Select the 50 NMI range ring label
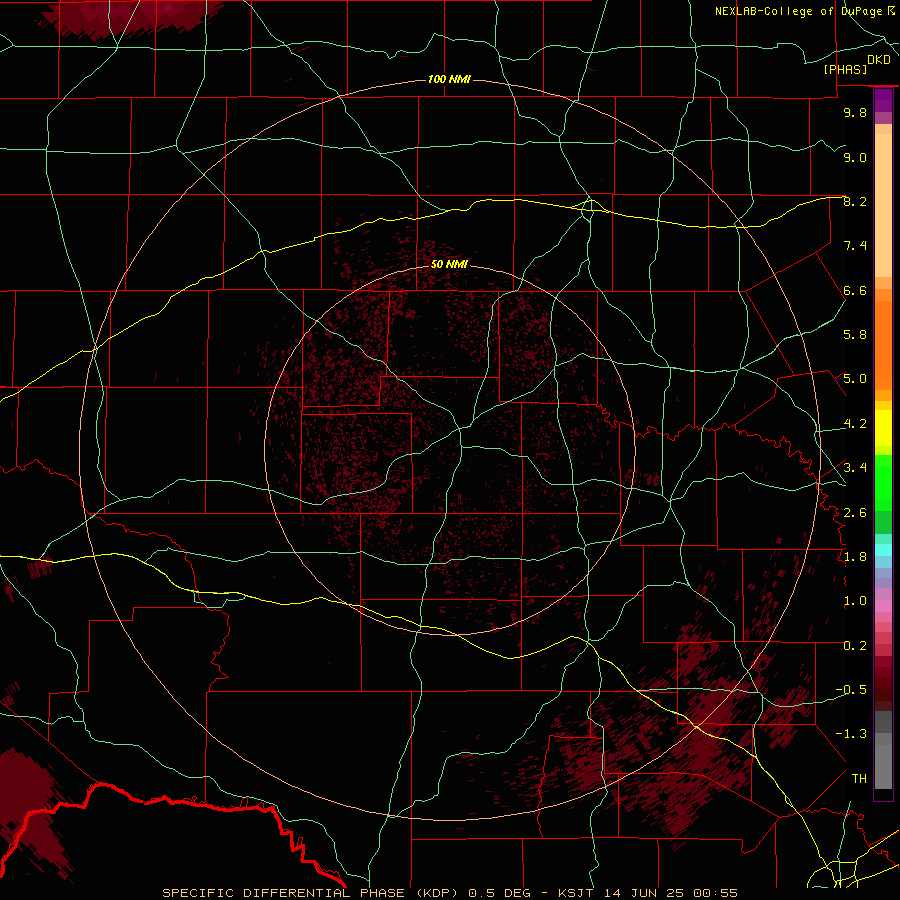 tap(449, 264)
